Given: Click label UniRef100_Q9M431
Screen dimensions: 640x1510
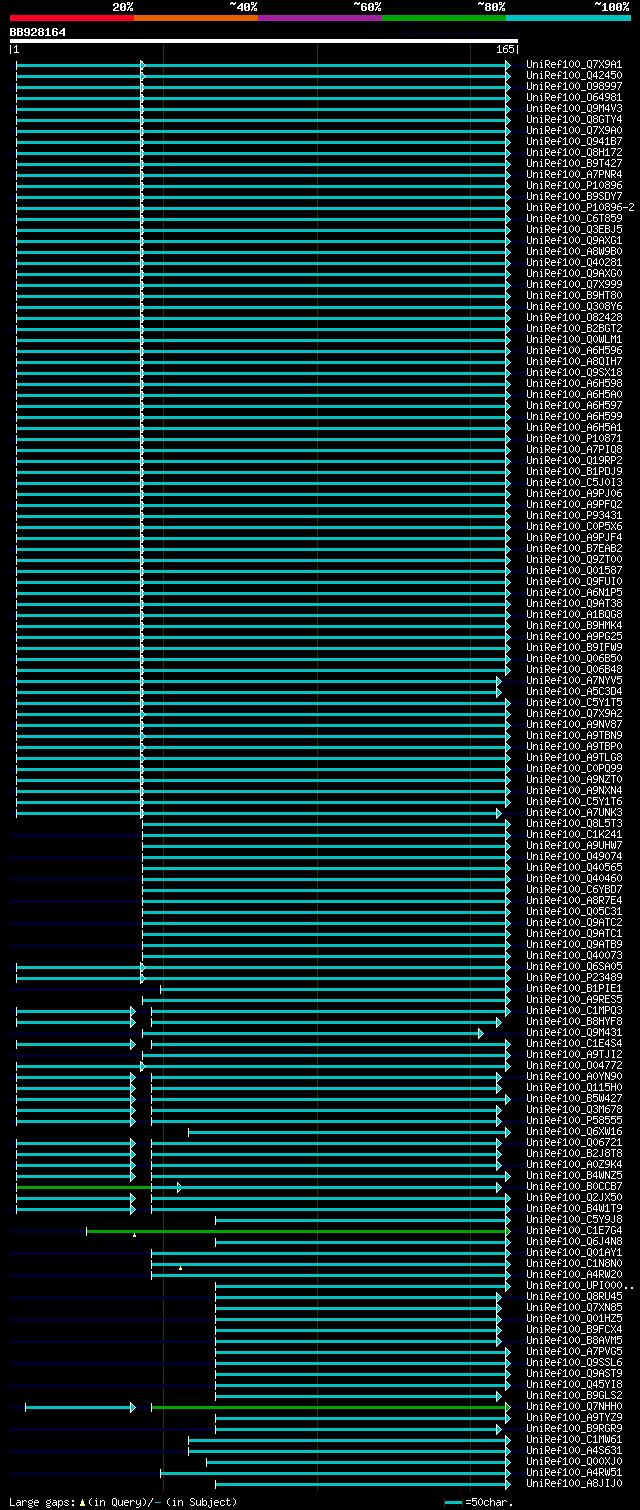Looking at the screenshot, I should pos(574,1033).
